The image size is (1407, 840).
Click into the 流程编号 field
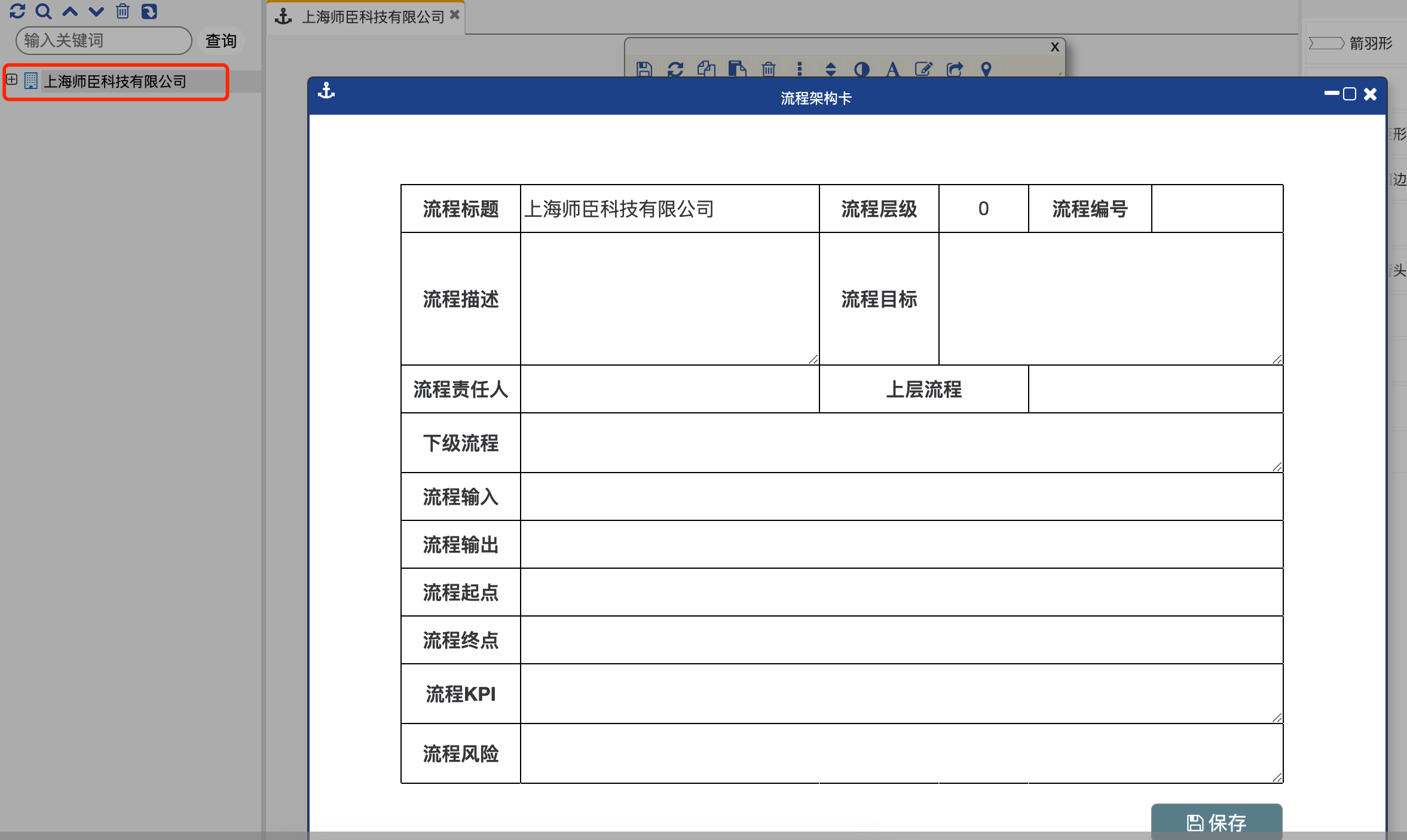1216,209
